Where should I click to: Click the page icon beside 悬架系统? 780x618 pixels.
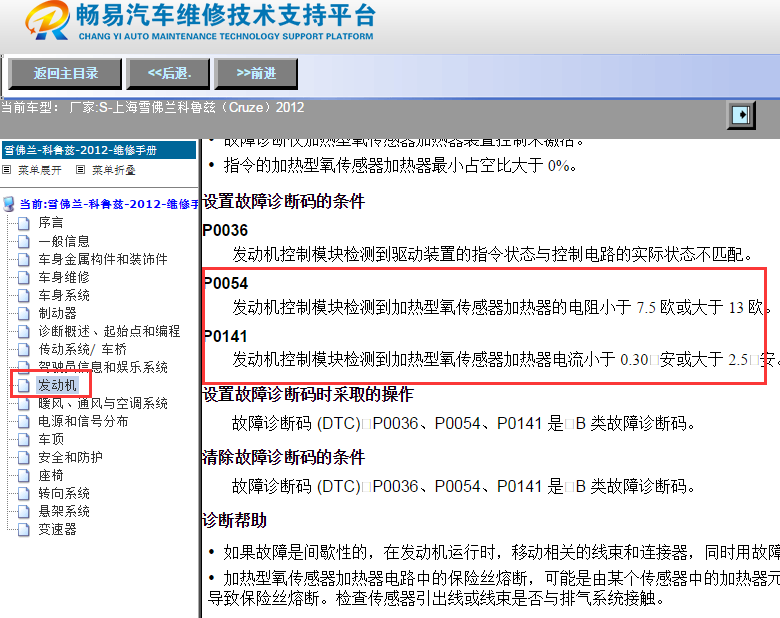(23, 512)
